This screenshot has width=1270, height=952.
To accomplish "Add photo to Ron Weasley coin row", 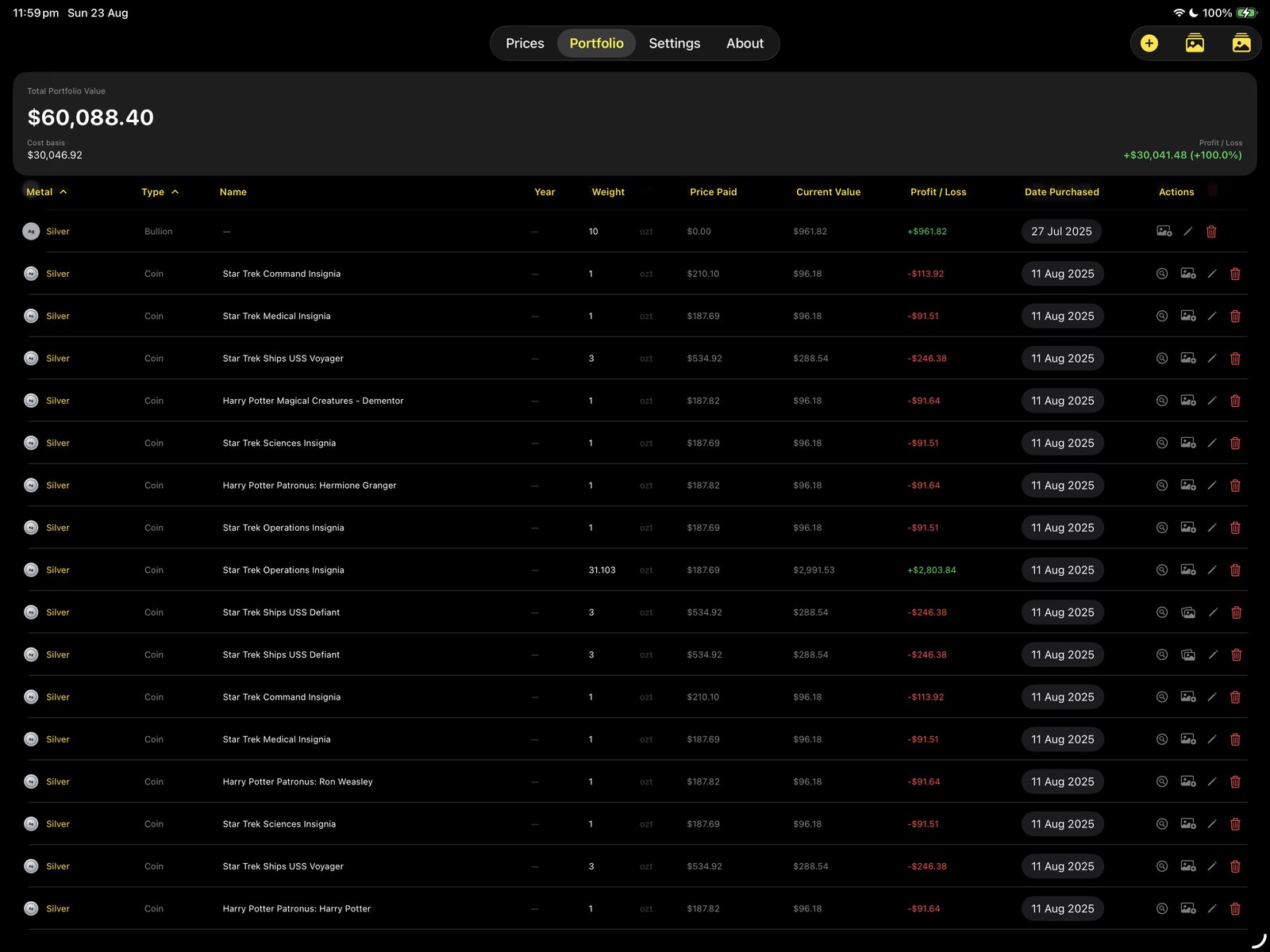I will coord(1188,781).
